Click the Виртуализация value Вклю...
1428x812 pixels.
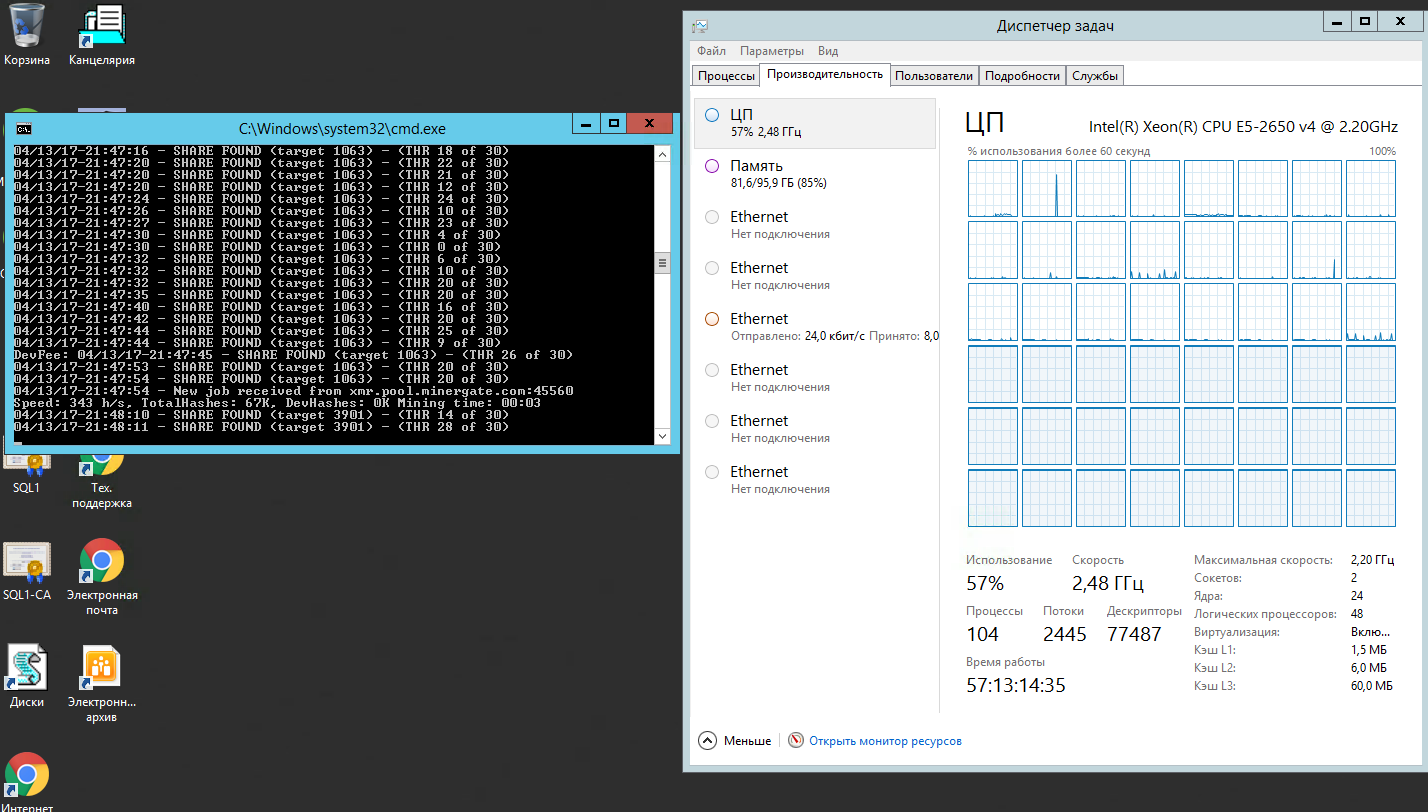tap(1369, 632)
